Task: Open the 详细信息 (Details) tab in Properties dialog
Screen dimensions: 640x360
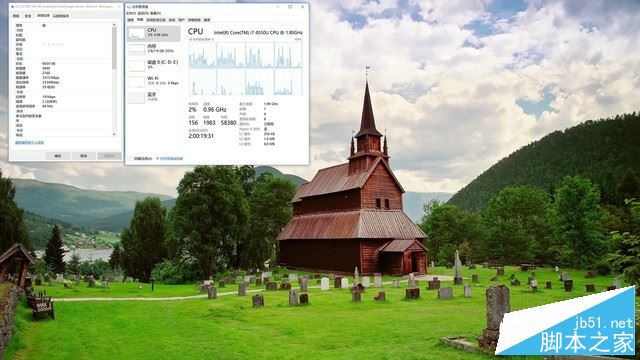Action: [x=43, y=16]
